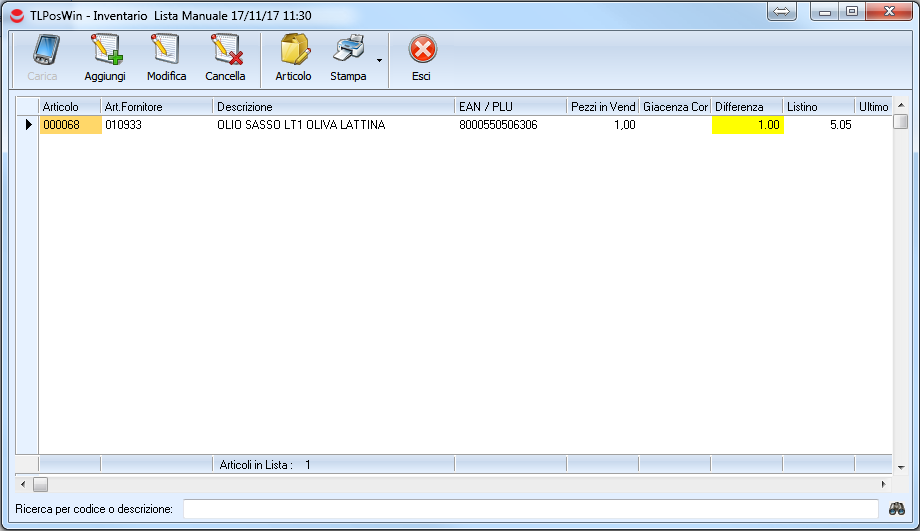Select the article code cell 000068
This screenshot has width=920, height=531.
[70, 125]
